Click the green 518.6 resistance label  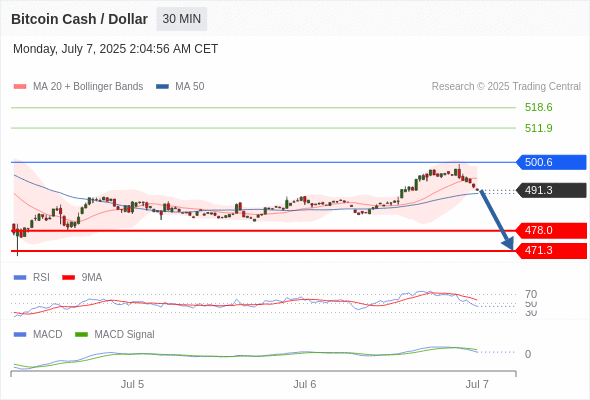(x=538, y=107)
